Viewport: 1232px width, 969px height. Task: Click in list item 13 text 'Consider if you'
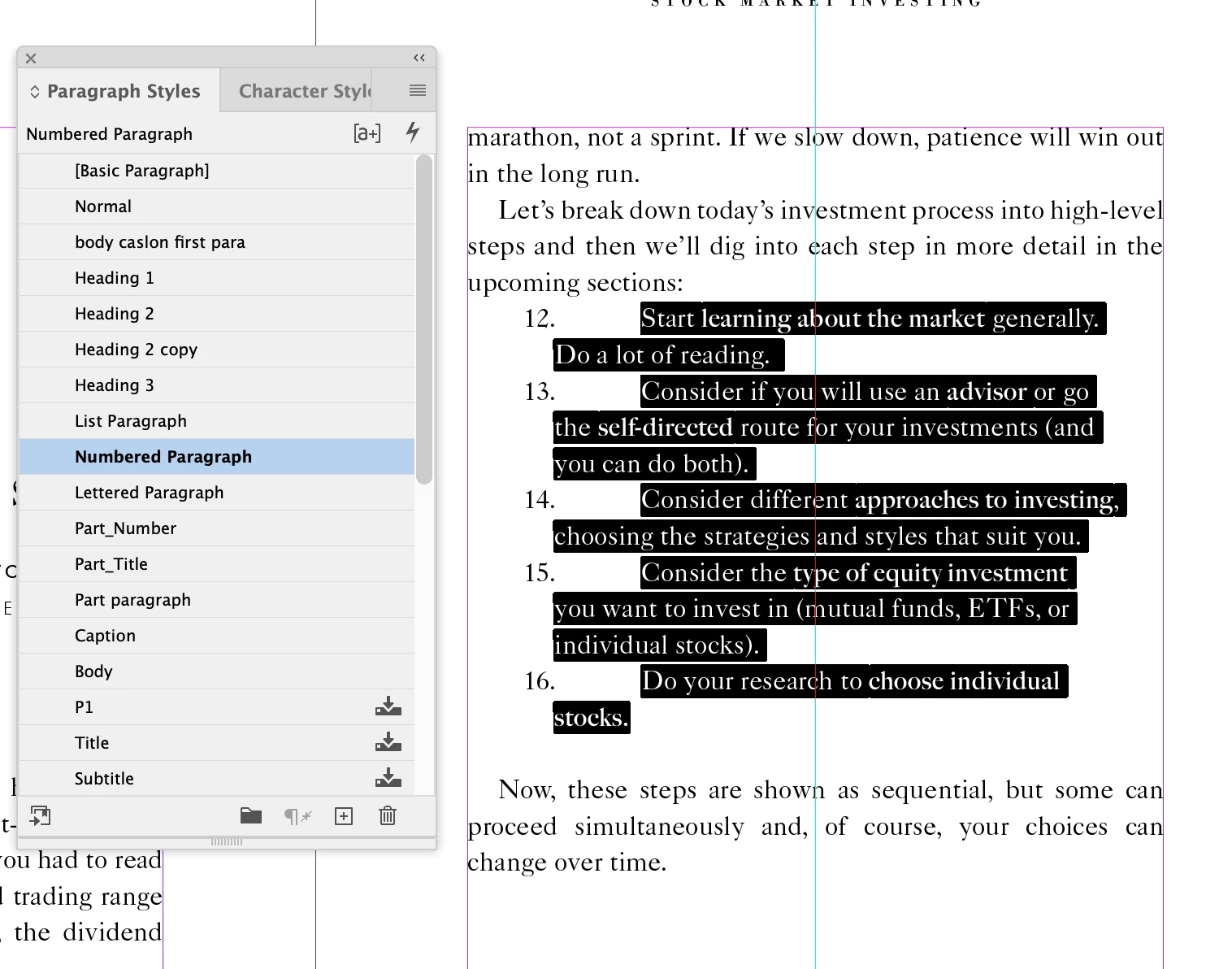click(727, 392)
